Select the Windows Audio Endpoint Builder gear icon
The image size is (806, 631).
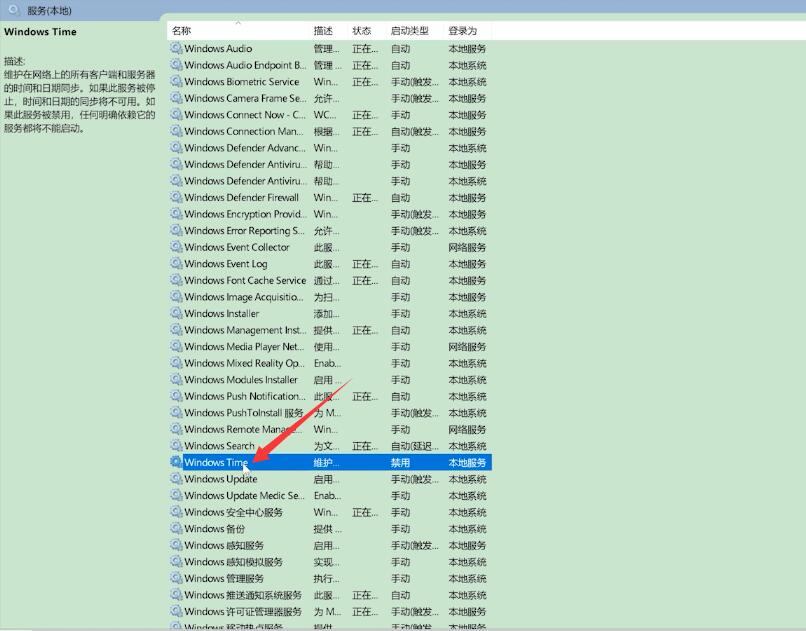tap(176, 65)
